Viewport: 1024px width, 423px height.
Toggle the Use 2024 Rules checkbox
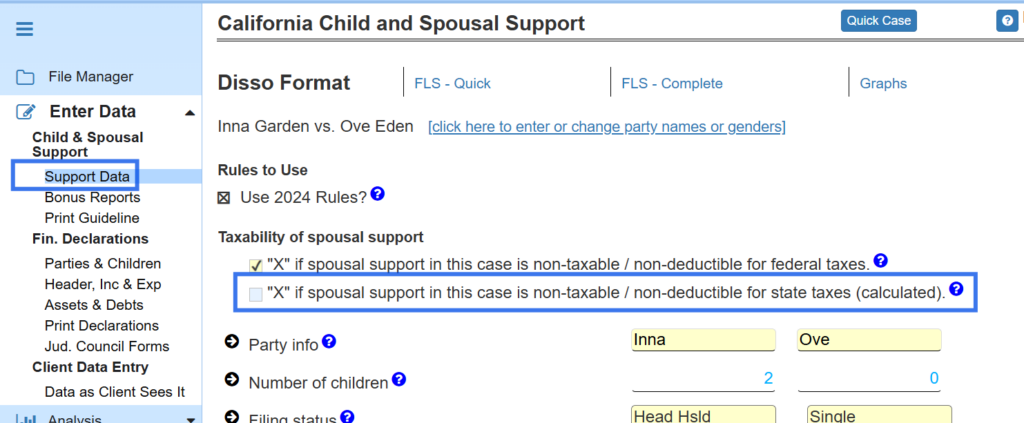tap(225, 197)
